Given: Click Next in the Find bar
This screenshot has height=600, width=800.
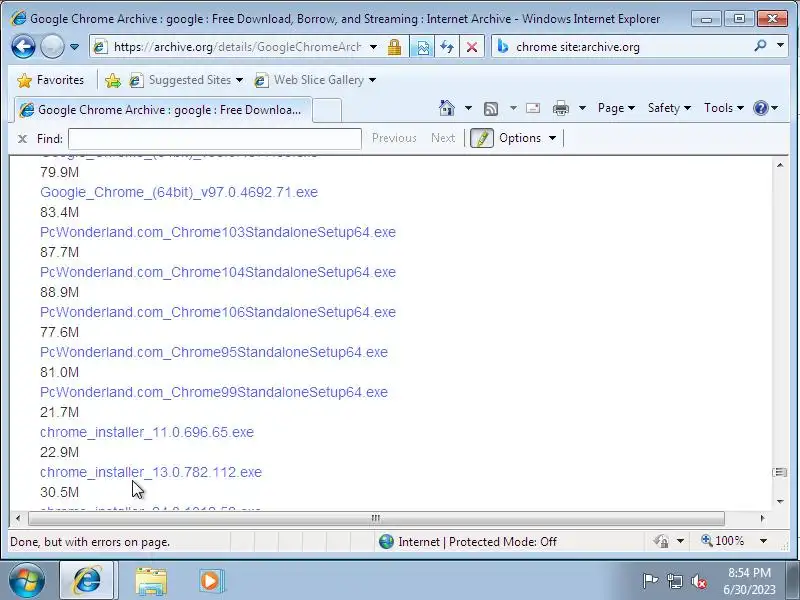Looking at the screenshot, I should pyautogui.click(x=442, y=138).
